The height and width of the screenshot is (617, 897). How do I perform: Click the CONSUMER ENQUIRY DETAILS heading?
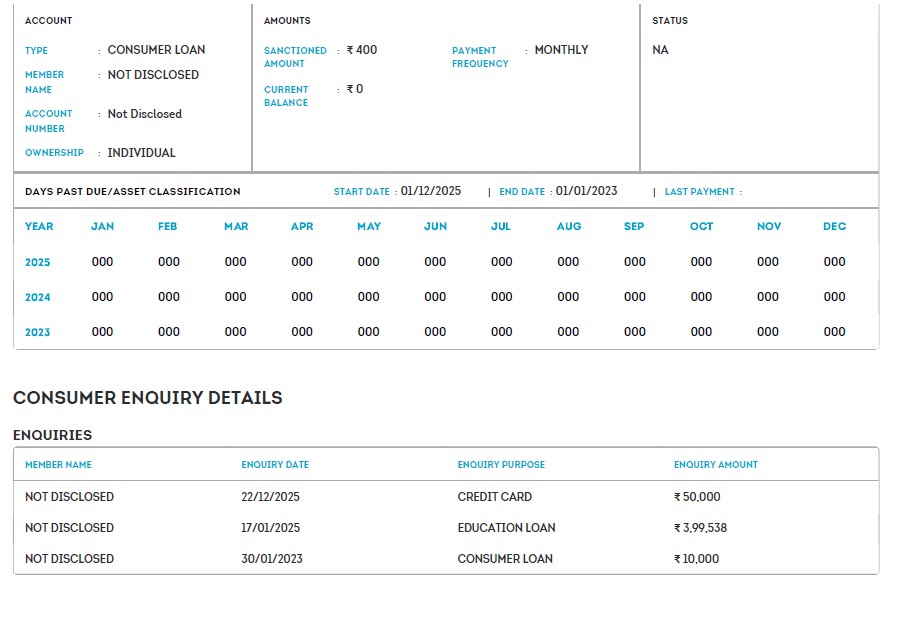tap(148, 398)
